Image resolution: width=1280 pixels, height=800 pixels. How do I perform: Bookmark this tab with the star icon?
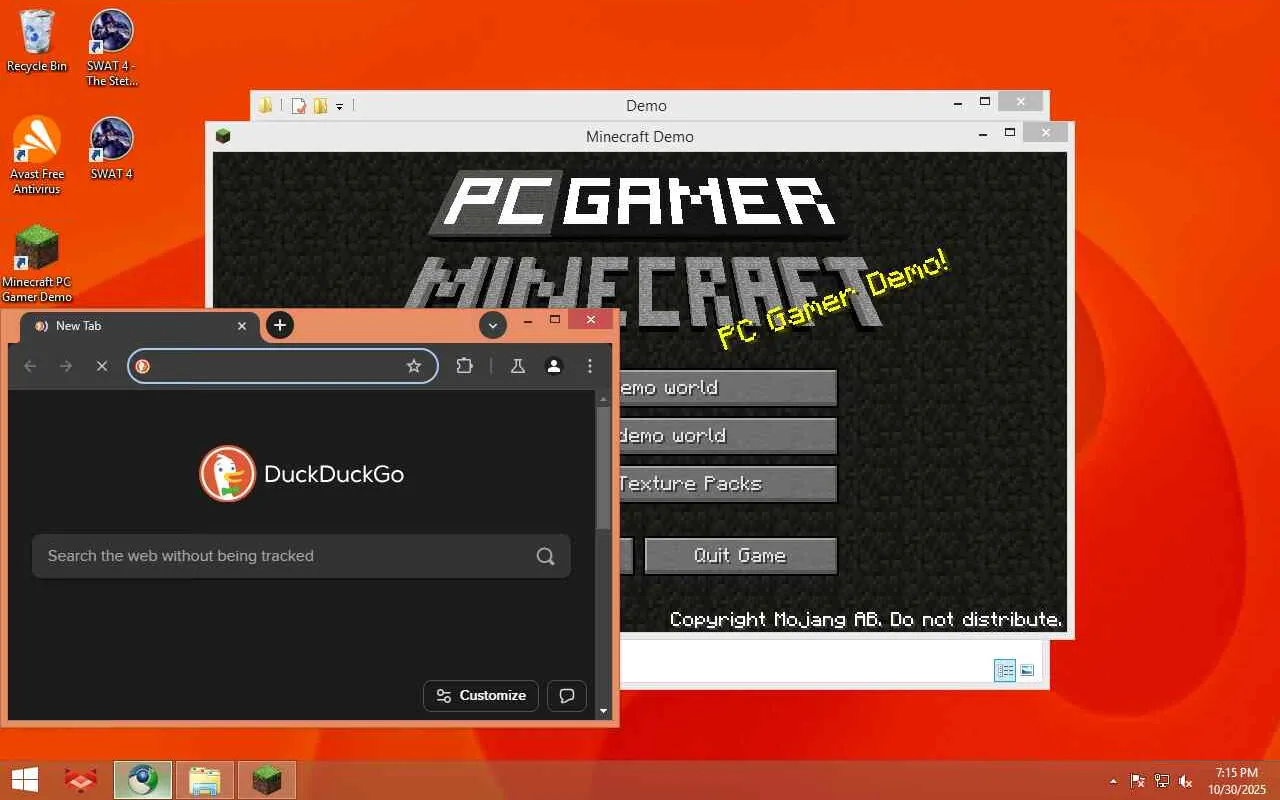coord(414,366)
